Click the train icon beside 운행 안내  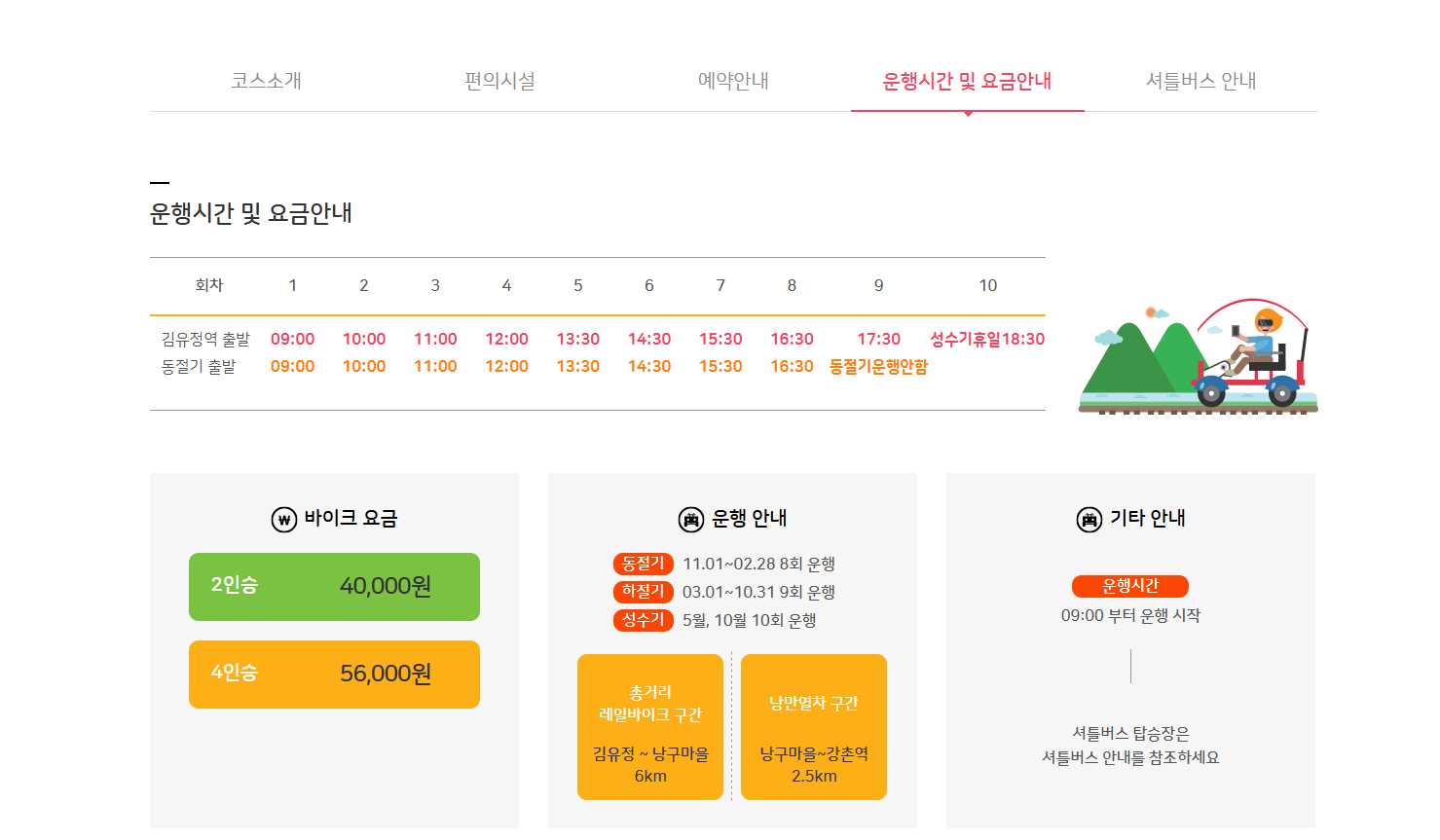(x=692, y=518)
